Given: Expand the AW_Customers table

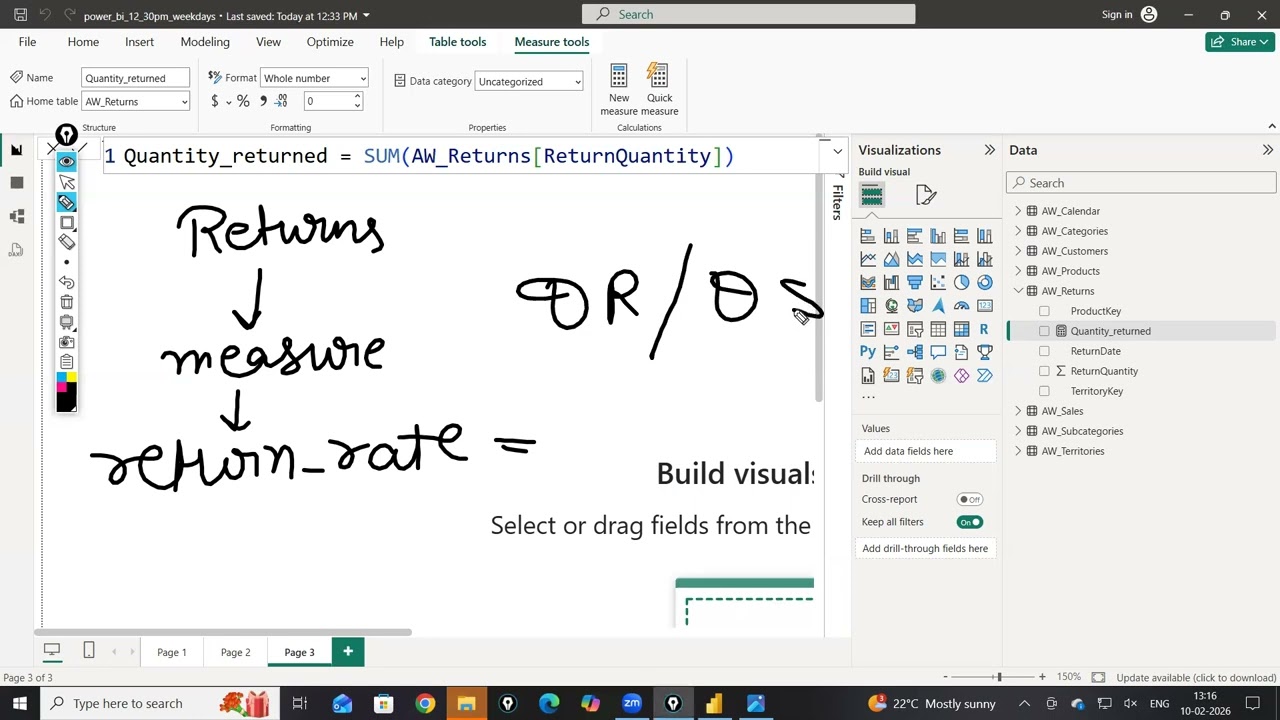Looking at the screenshot, I should [x=1018, y=251].
